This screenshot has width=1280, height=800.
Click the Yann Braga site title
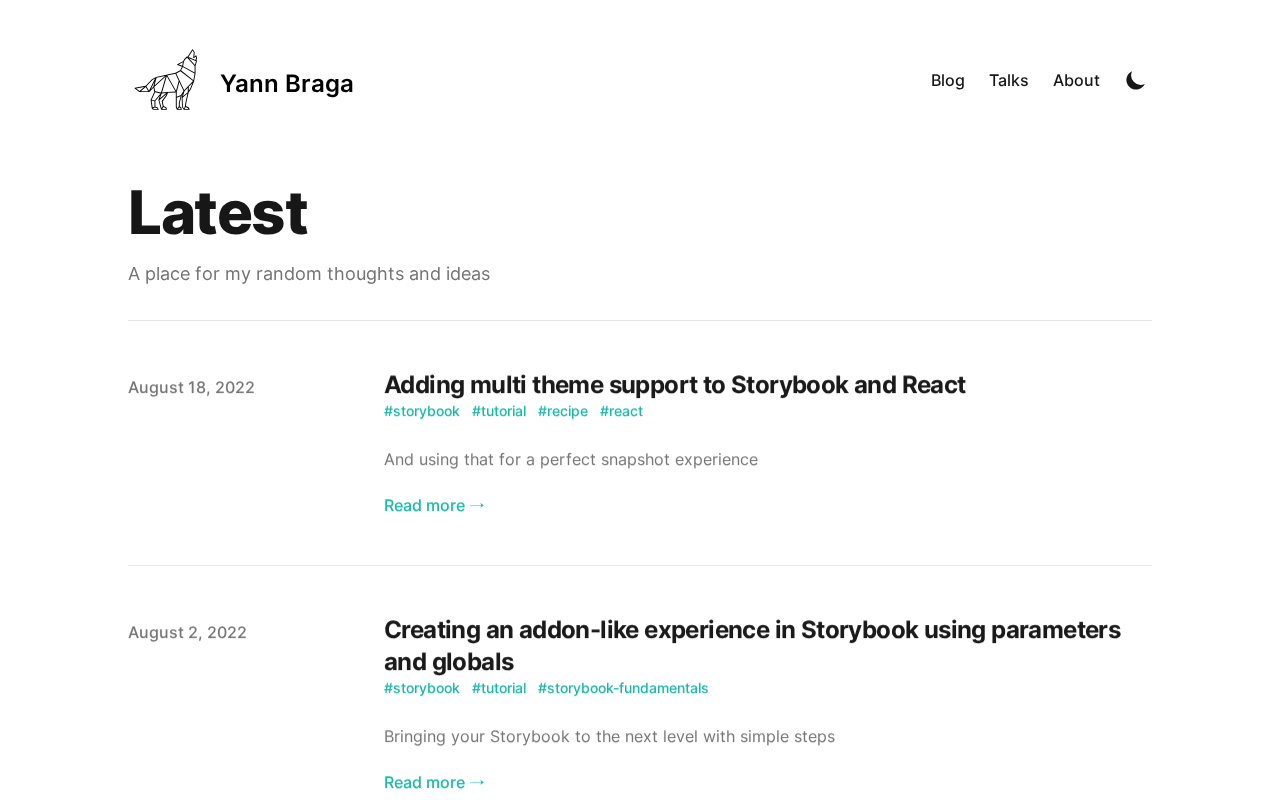[286, 84]
